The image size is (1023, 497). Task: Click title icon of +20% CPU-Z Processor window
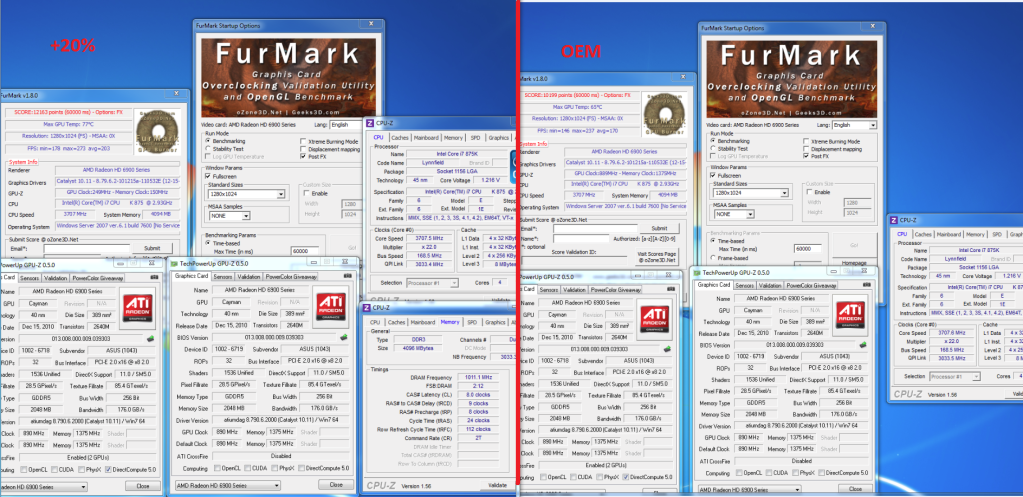pos(369,123)
